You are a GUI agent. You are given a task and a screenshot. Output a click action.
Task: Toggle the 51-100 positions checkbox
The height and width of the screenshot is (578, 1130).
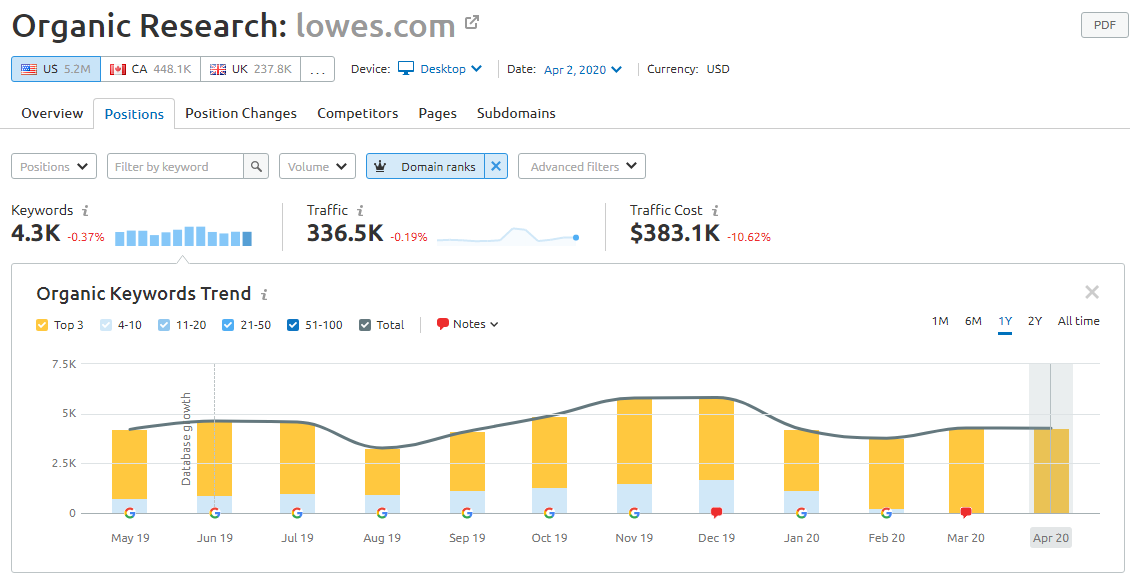point(293,325)
